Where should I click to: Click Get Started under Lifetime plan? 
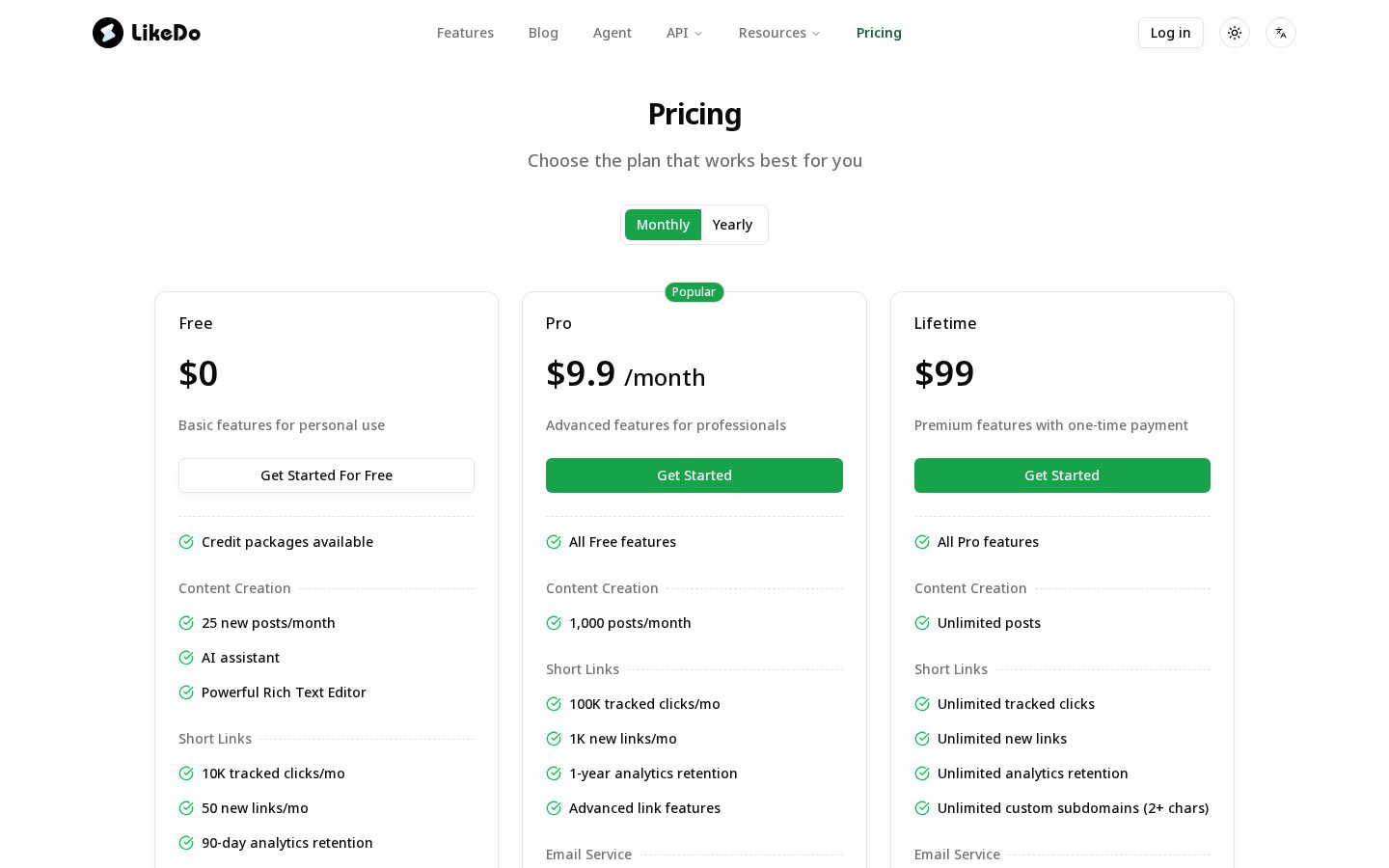1062,475
